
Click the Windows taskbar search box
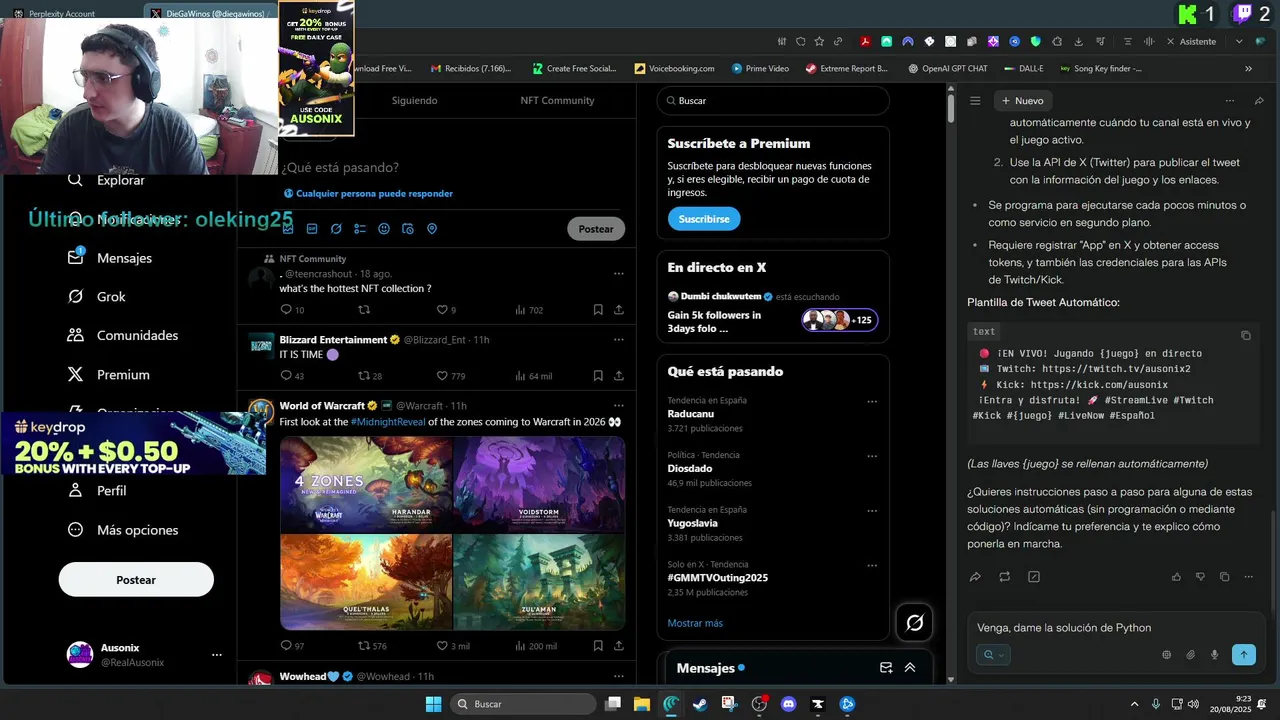(523, 704)
